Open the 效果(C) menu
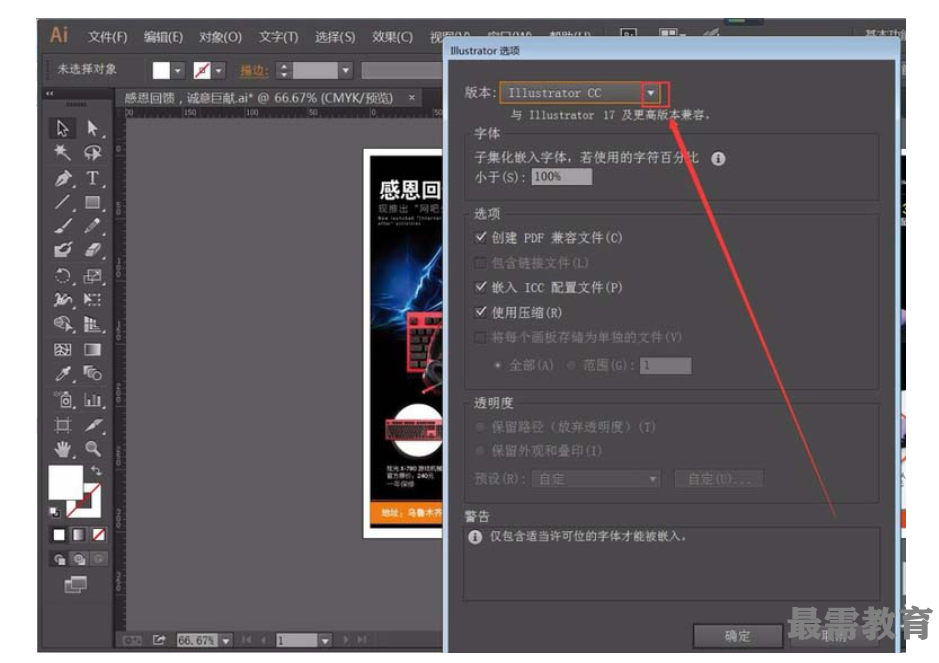This screenshot has width=939, height=663. pyautogui.click(x=392, y=37)
